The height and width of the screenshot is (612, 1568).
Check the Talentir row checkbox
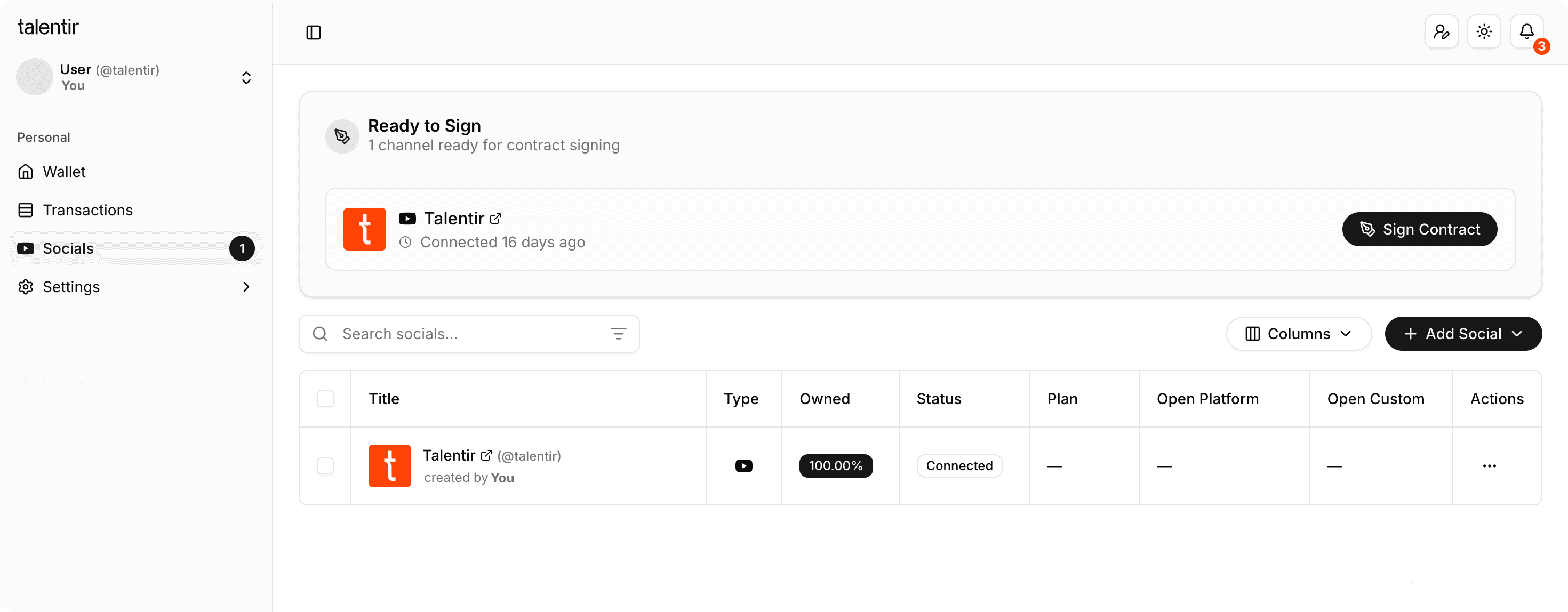[x=326, y=466]
